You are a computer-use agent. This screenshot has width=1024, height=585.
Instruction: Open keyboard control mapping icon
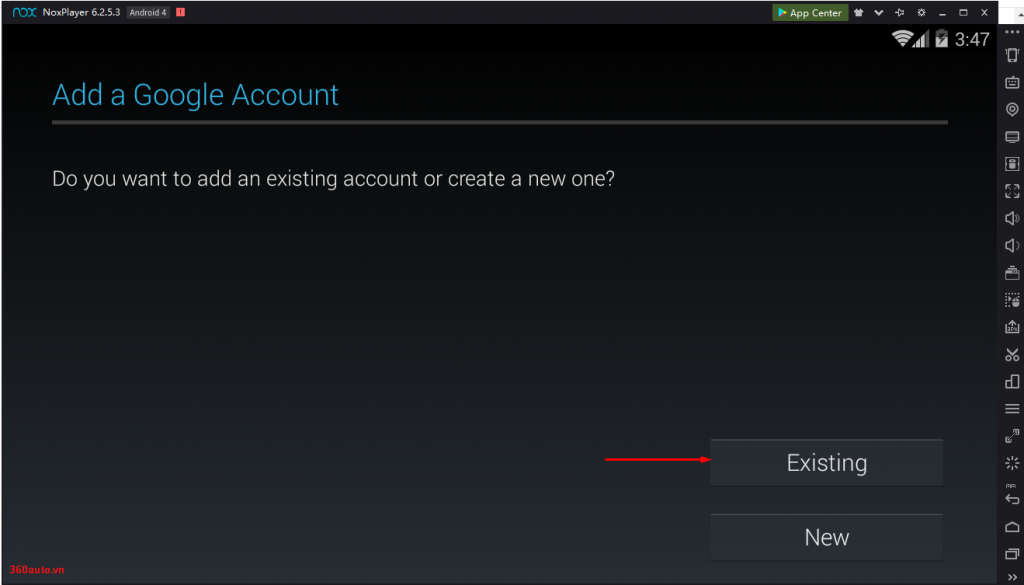click(1012, 82)
